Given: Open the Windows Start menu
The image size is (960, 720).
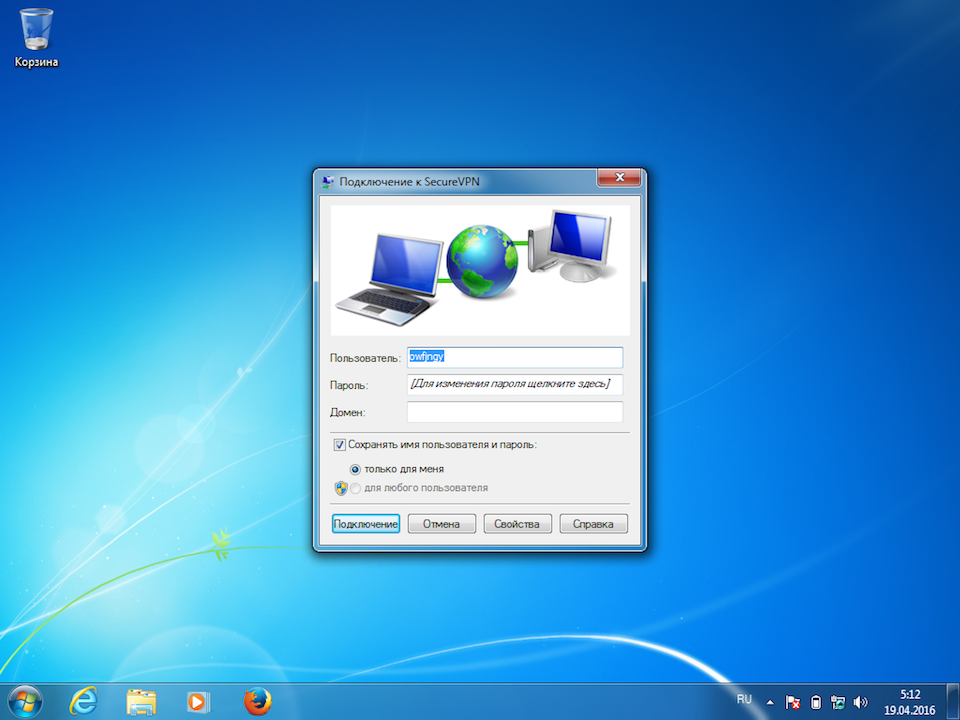Looking at the screenshot, I should (x=24, y=701).
